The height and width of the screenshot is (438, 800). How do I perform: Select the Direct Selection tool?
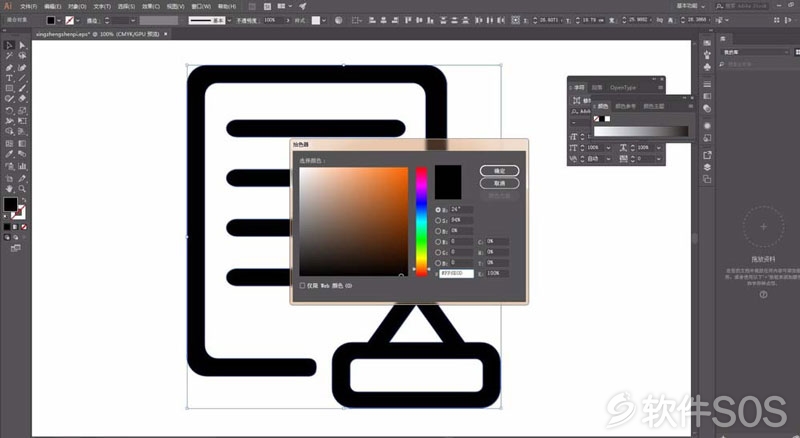(x=22, y=45)
